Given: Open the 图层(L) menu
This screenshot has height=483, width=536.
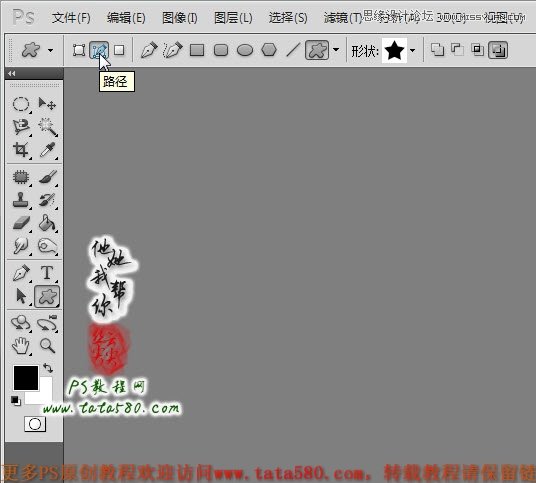Looking at the screenshot, I should tap(233, 17).
